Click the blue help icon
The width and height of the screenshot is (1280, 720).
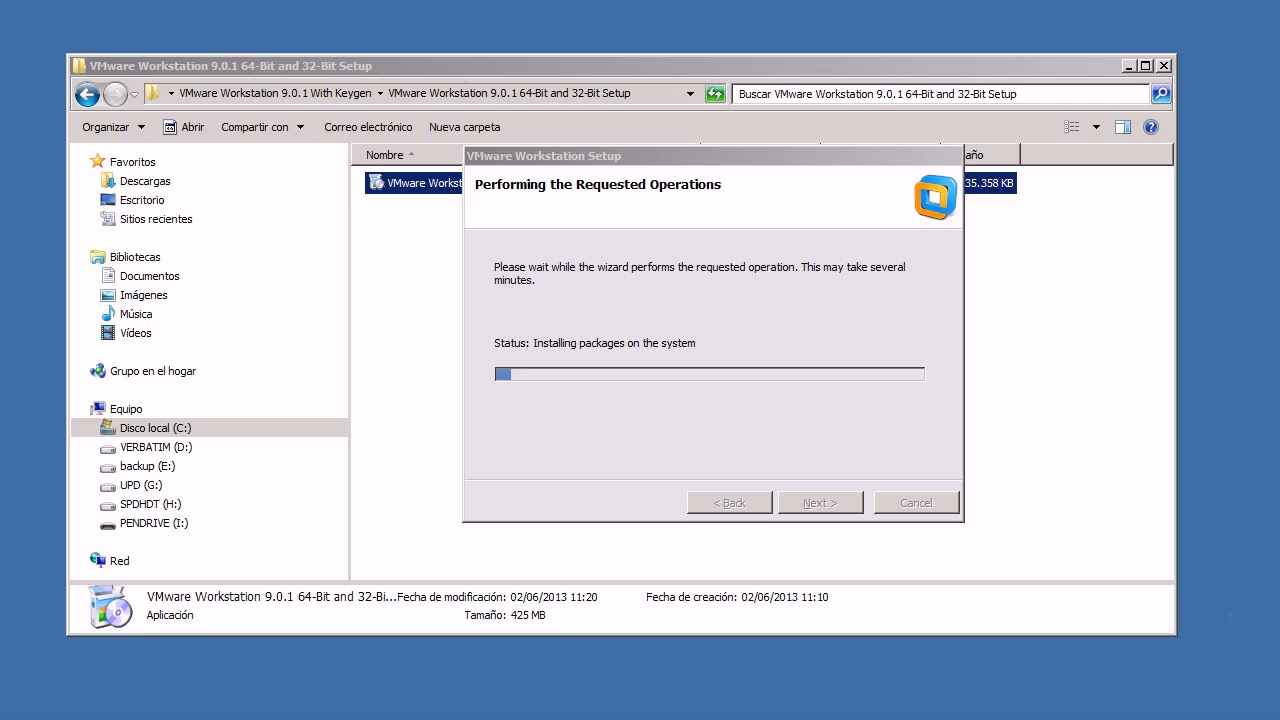pyautogui.click(x=1151, y=127)
